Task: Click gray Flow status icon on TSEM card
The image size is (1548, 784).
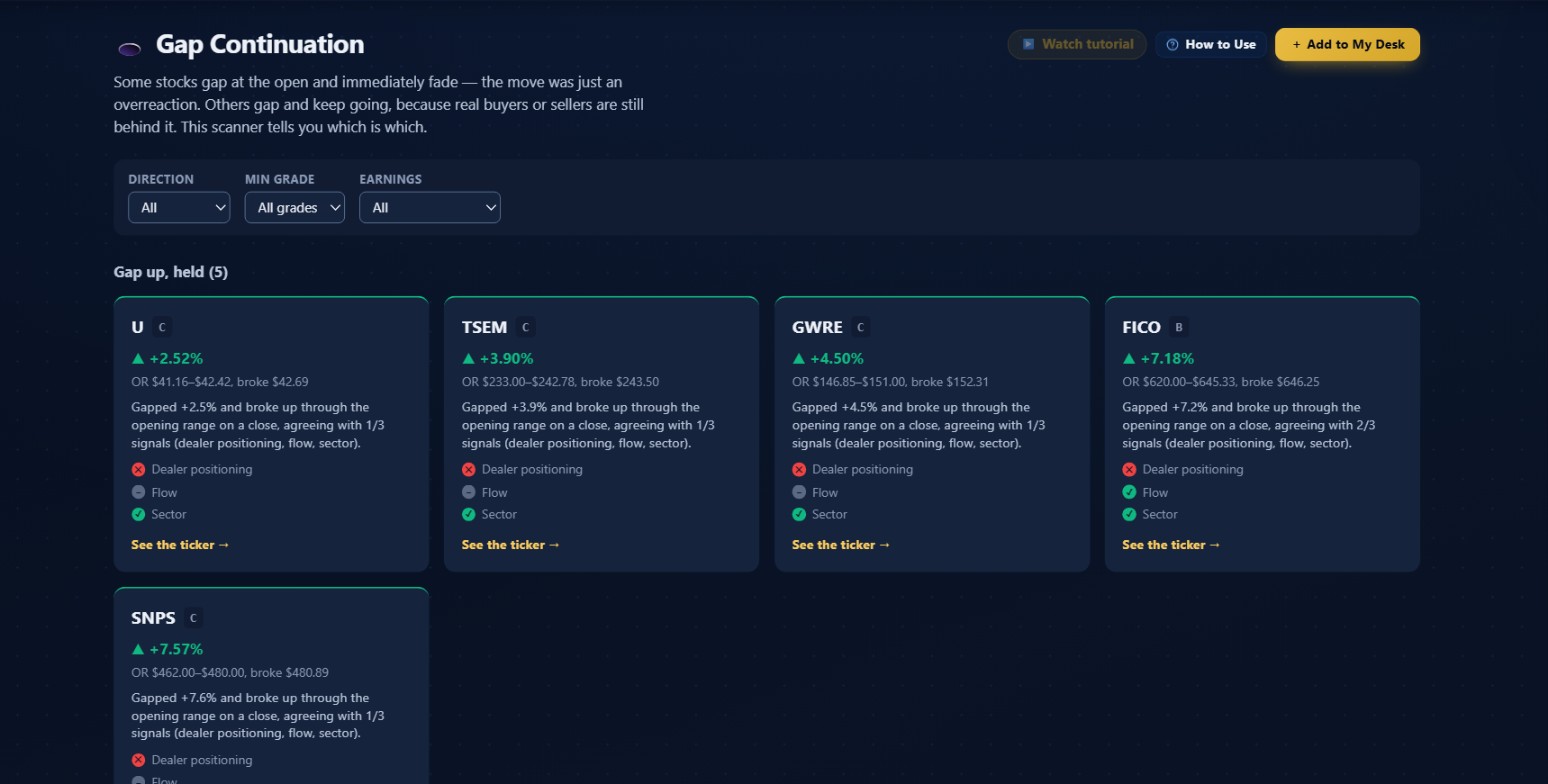Action: coord(468,492)
